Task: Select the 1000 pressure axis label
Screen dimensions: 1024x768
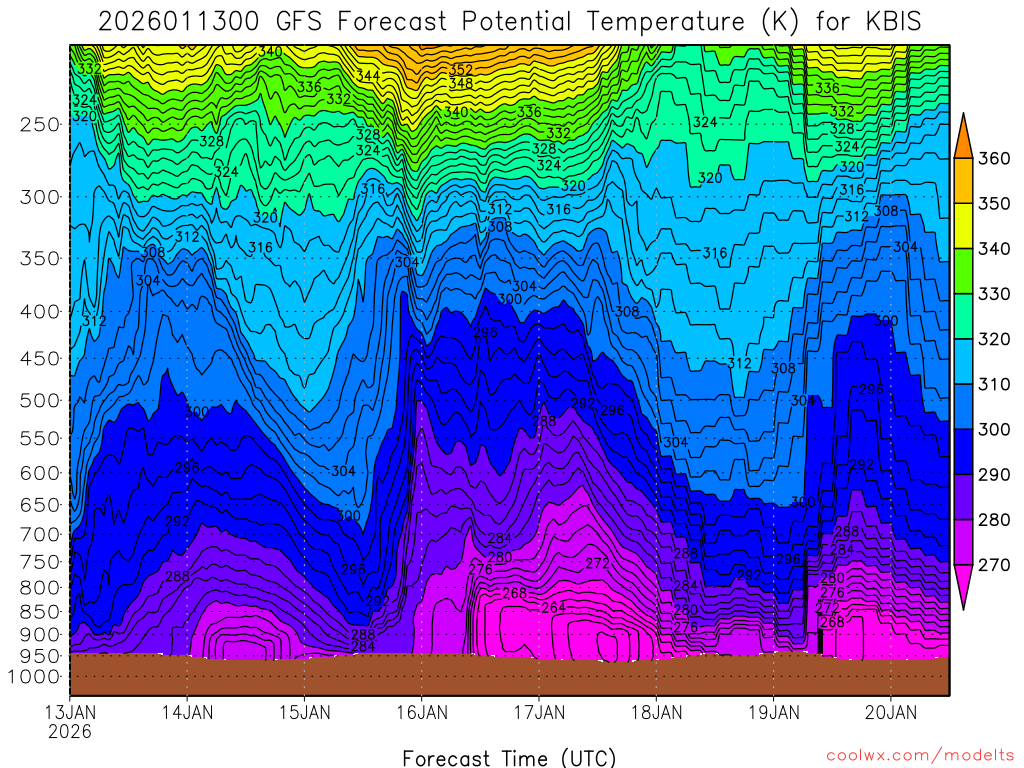Action: tap(34, 677)
